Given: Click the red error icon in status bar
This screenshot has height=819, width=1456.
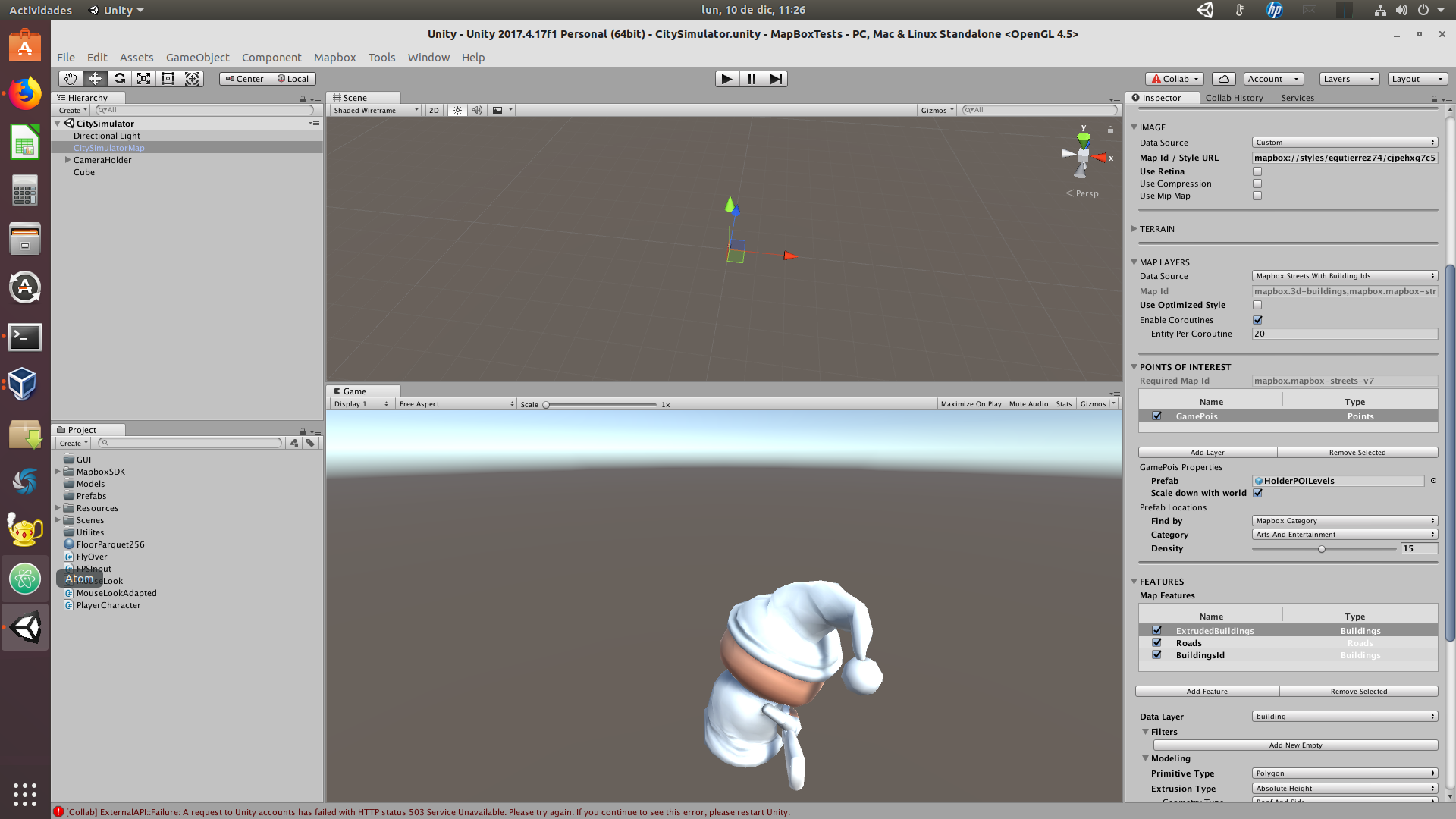Looking at the screenshot, I should pos(58,812).
